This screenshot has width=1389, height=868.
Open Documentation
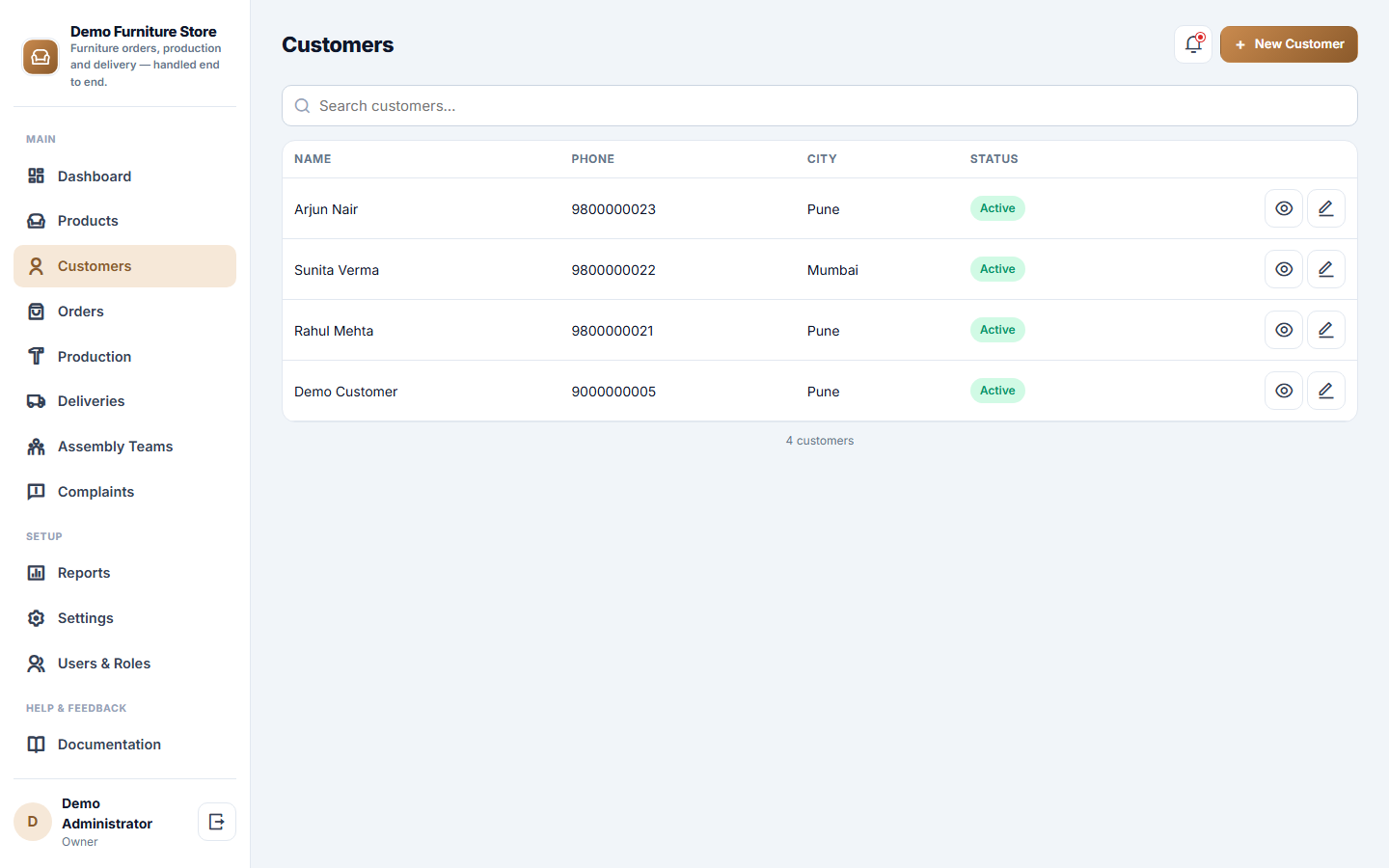pyautogui.click(x=124, y=745)
